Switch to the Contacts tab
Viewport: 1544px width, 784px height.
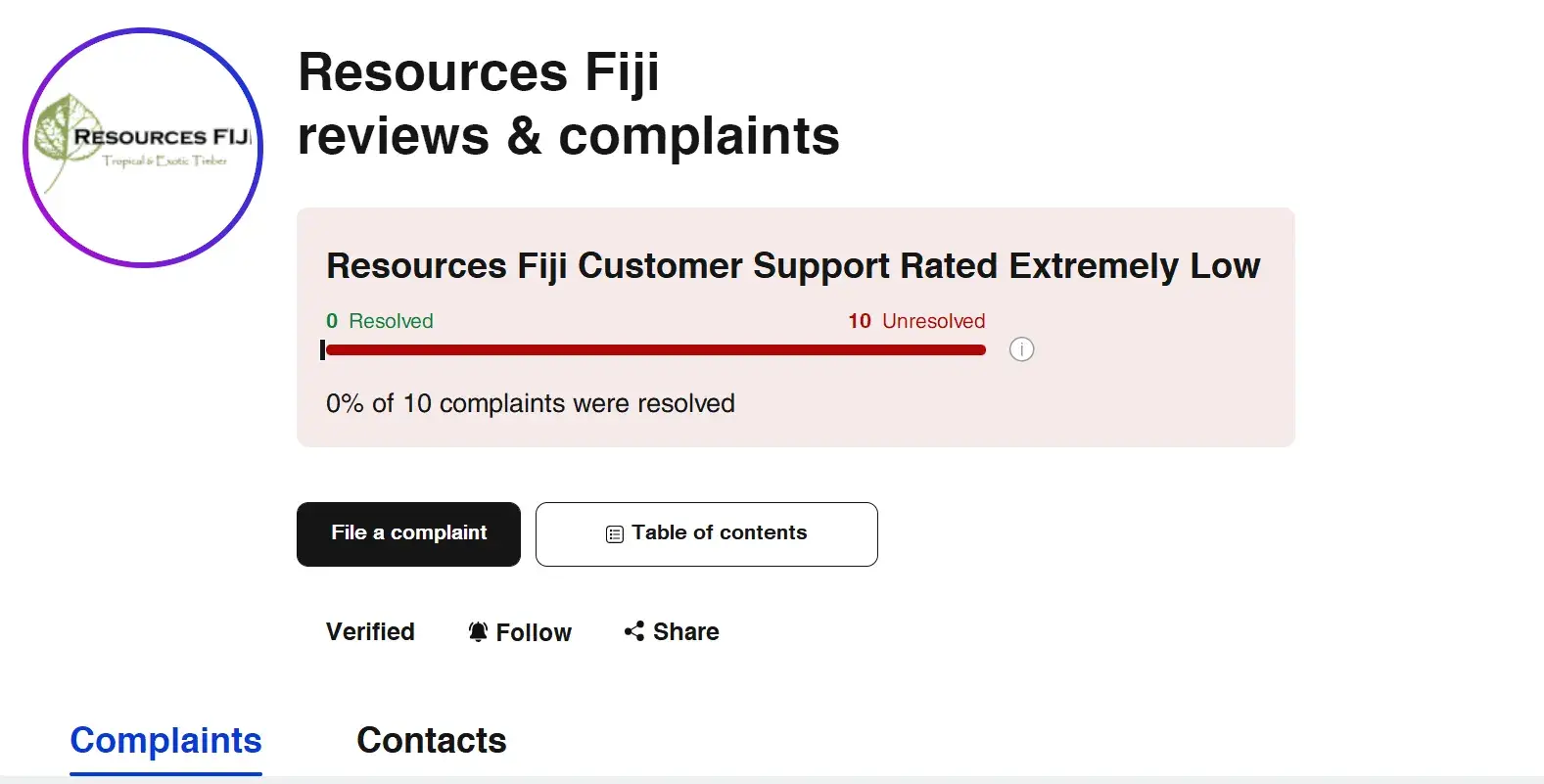pyautogui.click(x=431, y=741)
